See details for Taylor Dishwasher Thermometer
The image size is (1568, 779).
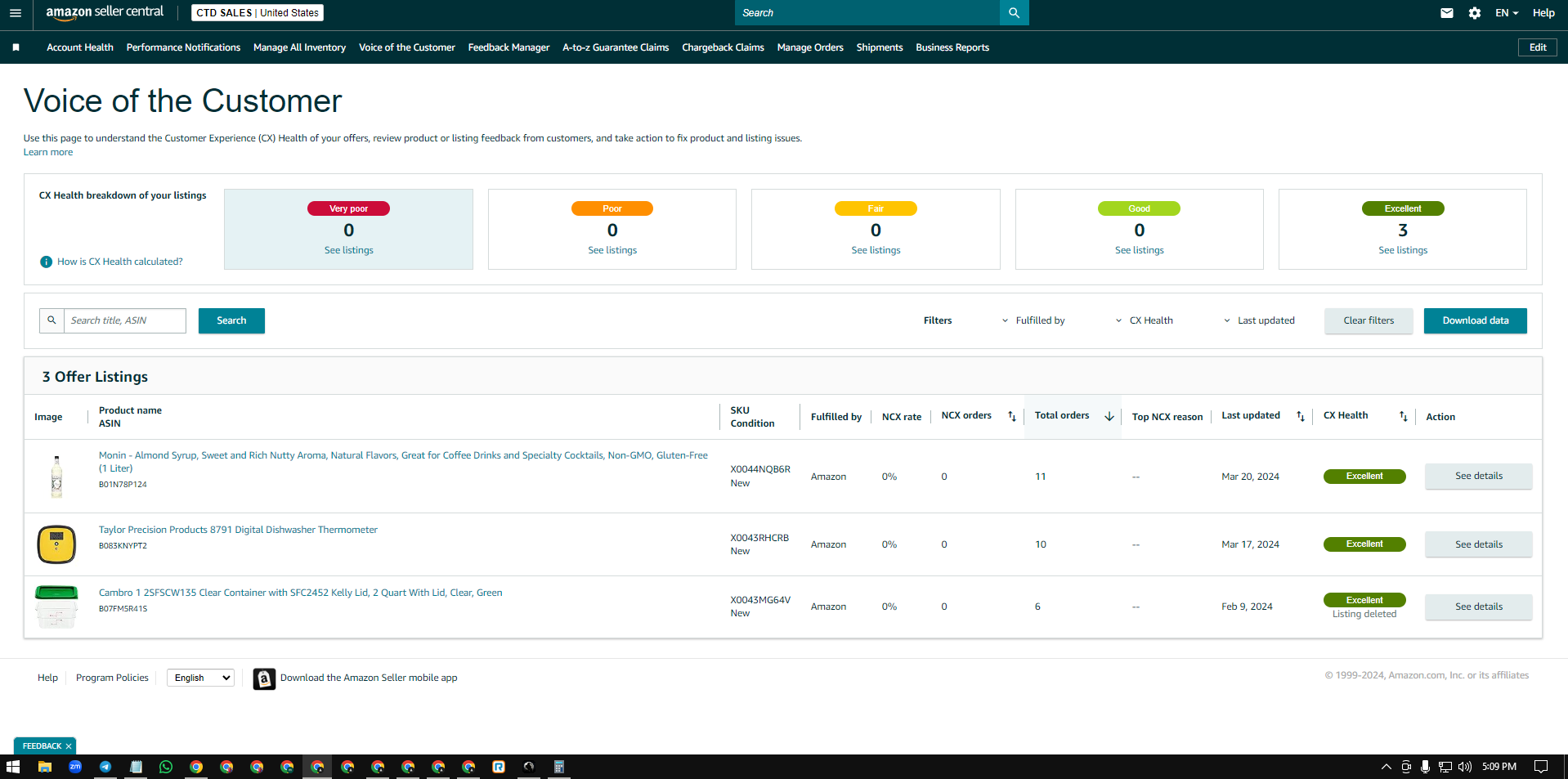(x=1478, y=544)
